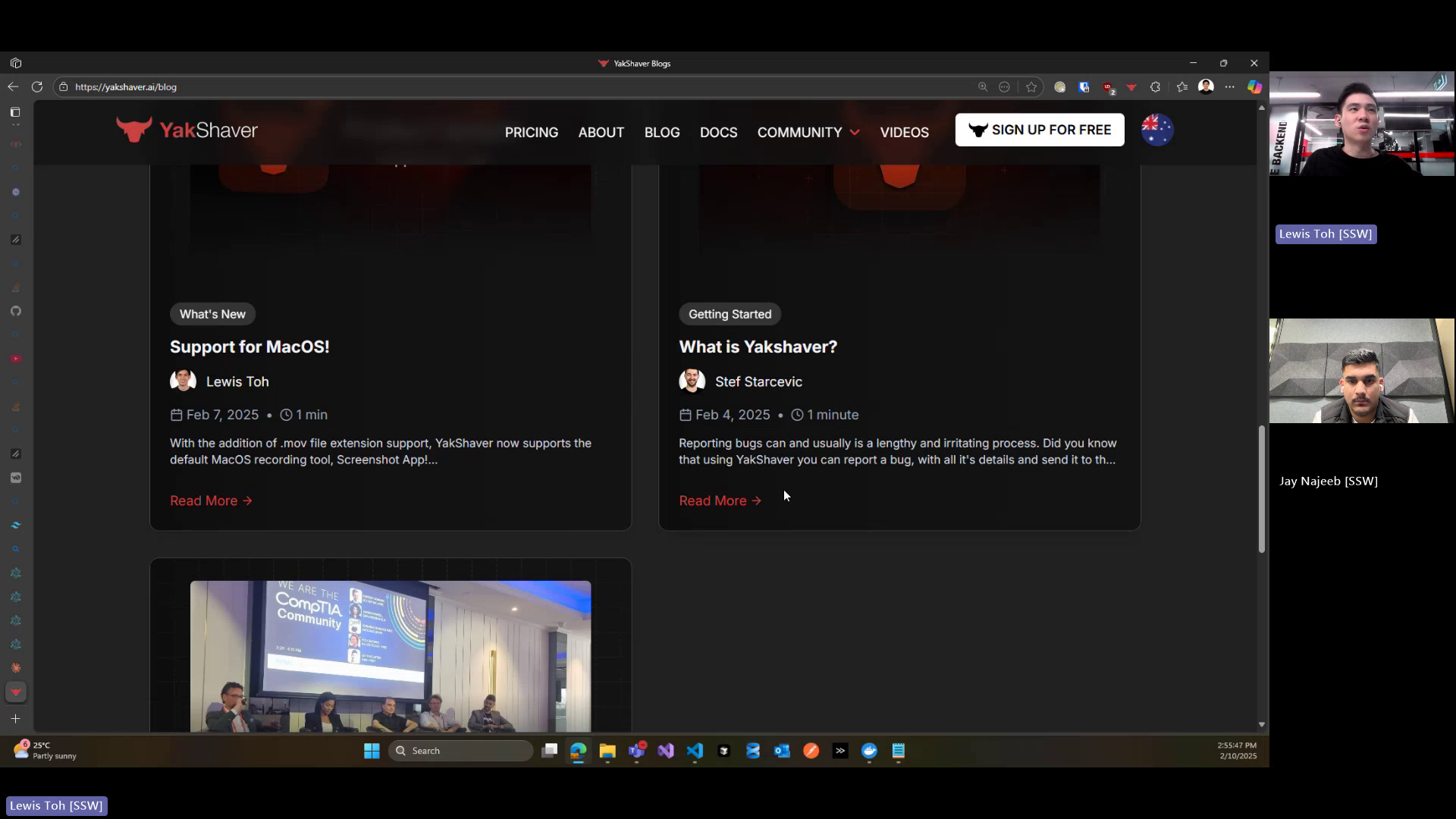Screen dimensions: 1456x819
Task: Open YouTube from the browser sidebar
Action: [16, 359]
